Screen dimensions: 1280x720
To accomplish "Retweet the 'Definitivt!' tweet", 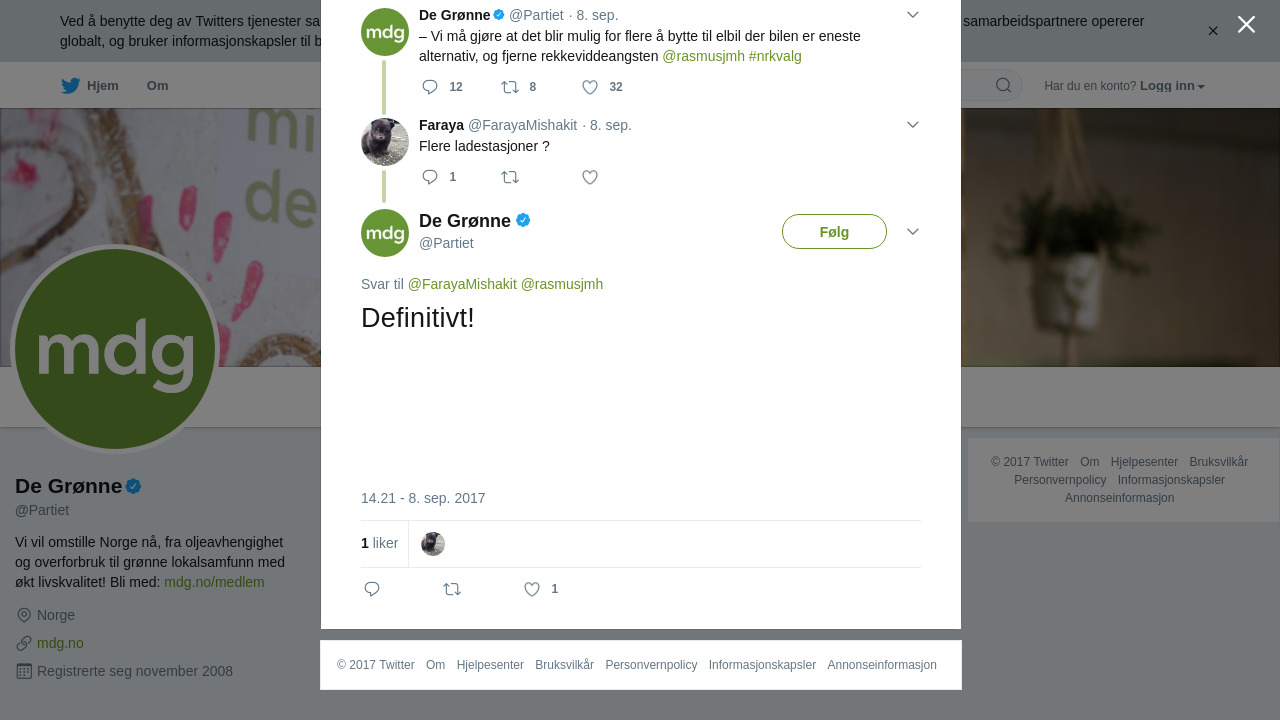I will coord(452,589).
